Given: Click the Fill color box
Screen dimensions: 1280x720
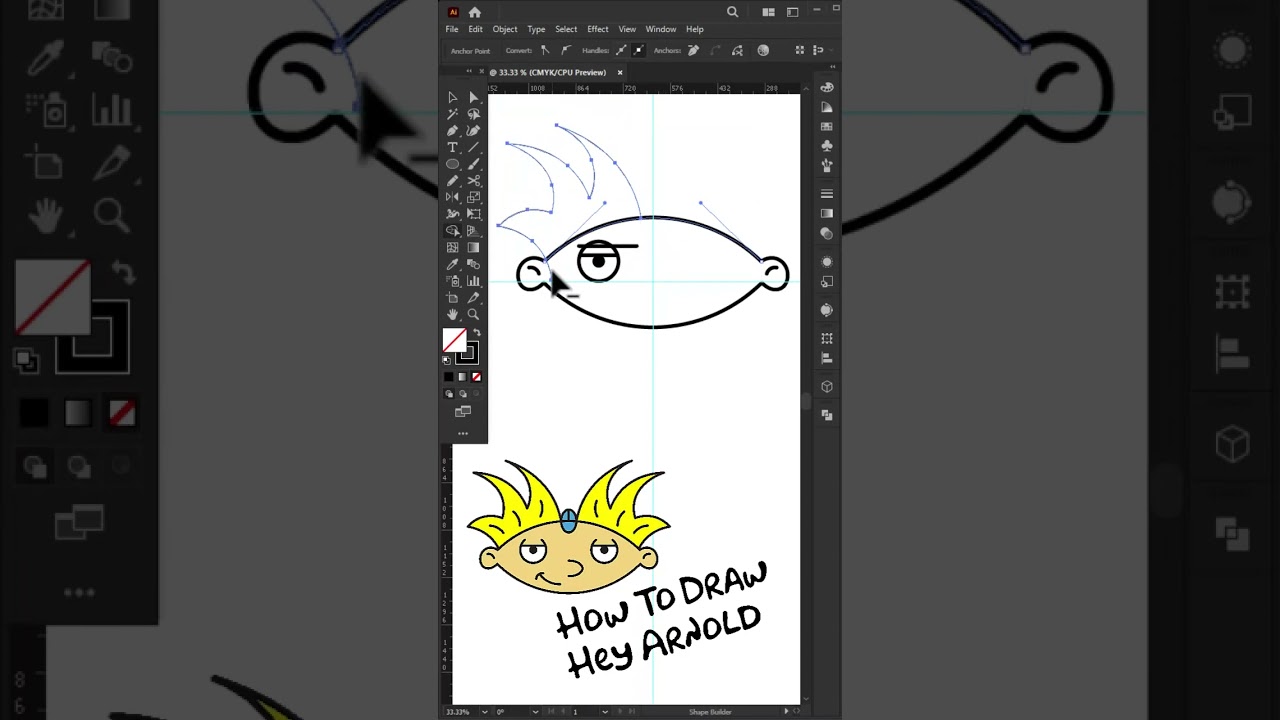Looking at the screenshot, I should (x=454, y=340).
